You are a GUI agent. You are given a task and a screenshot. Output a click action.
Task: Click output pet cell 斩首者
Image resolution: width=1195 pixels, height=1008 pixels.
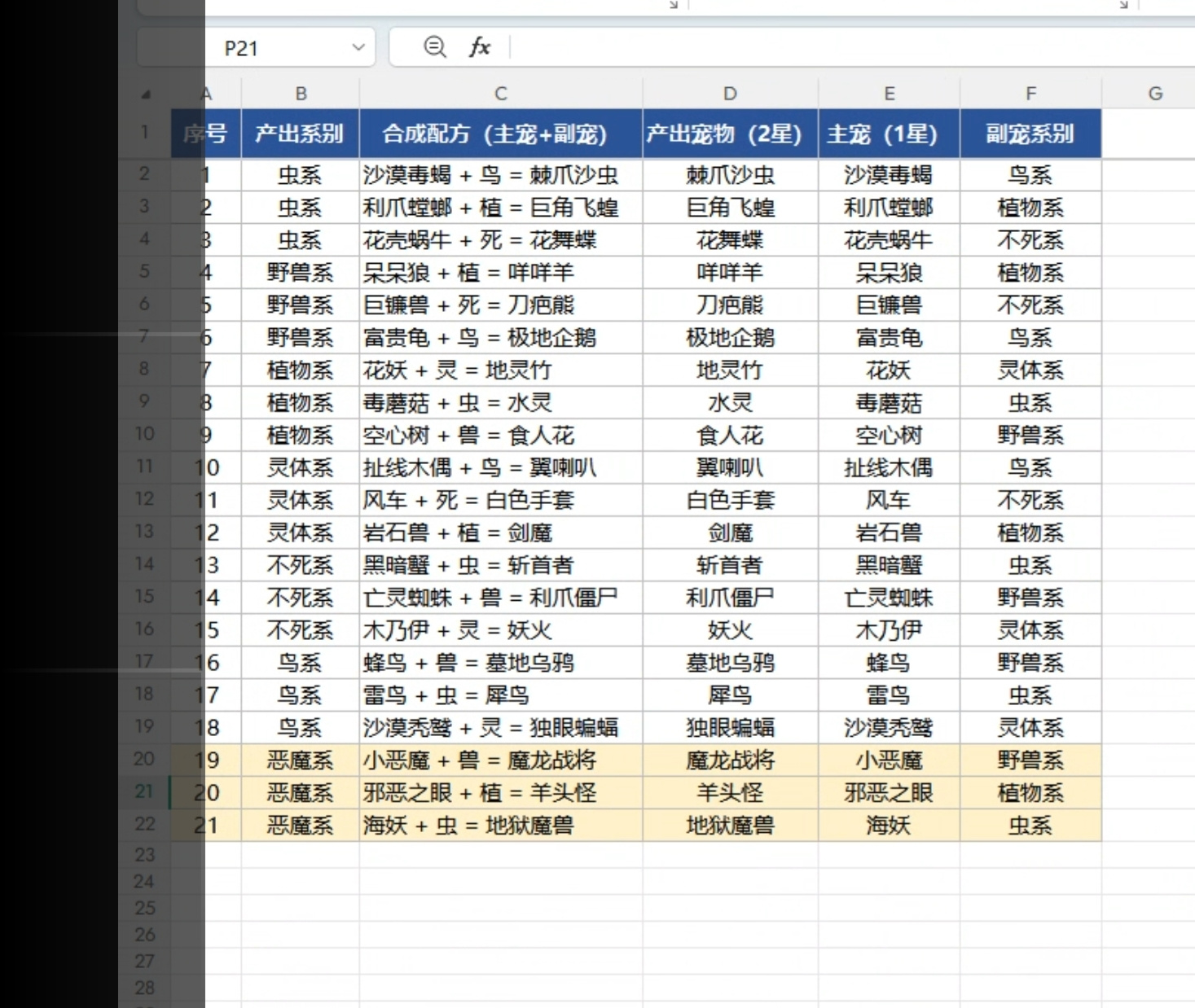[730, 565]
